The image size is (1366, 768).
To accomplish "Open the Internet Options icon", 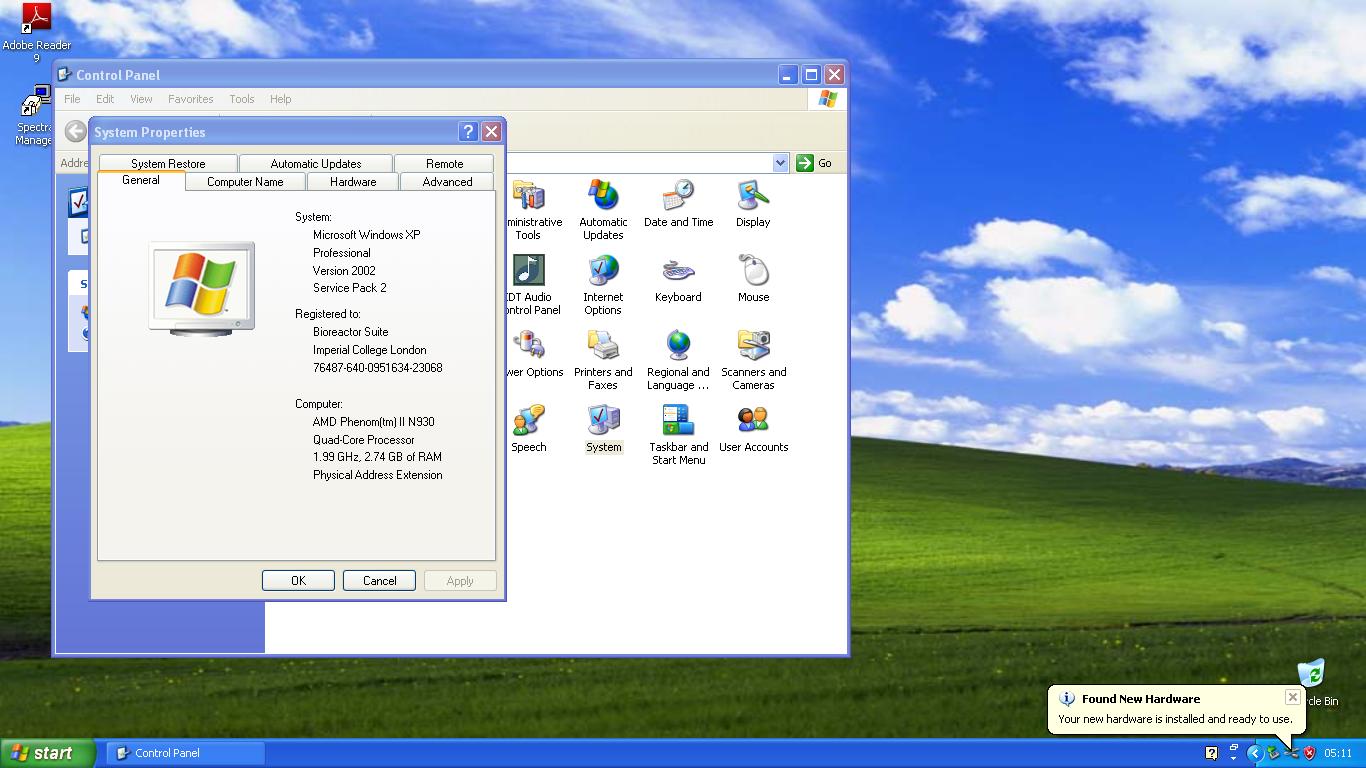I will pos(603,285).
